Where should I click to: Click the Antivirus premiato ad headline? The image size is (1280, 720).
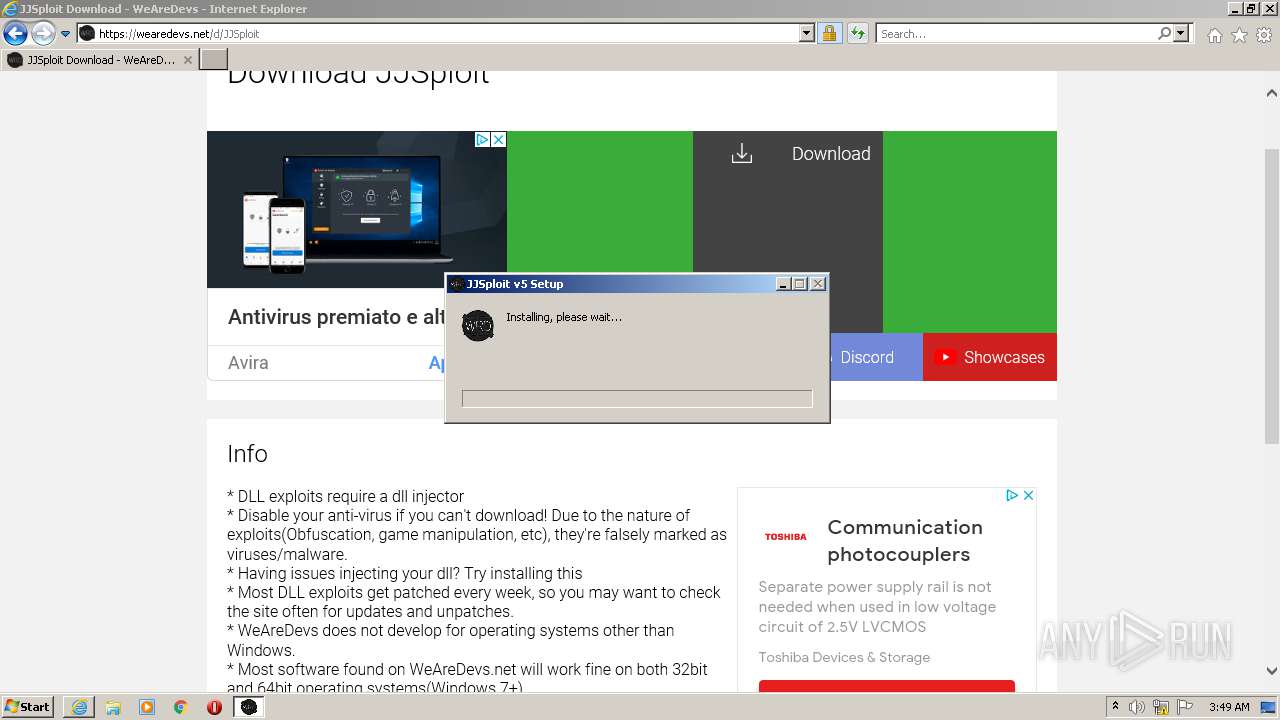pos(336,317)
